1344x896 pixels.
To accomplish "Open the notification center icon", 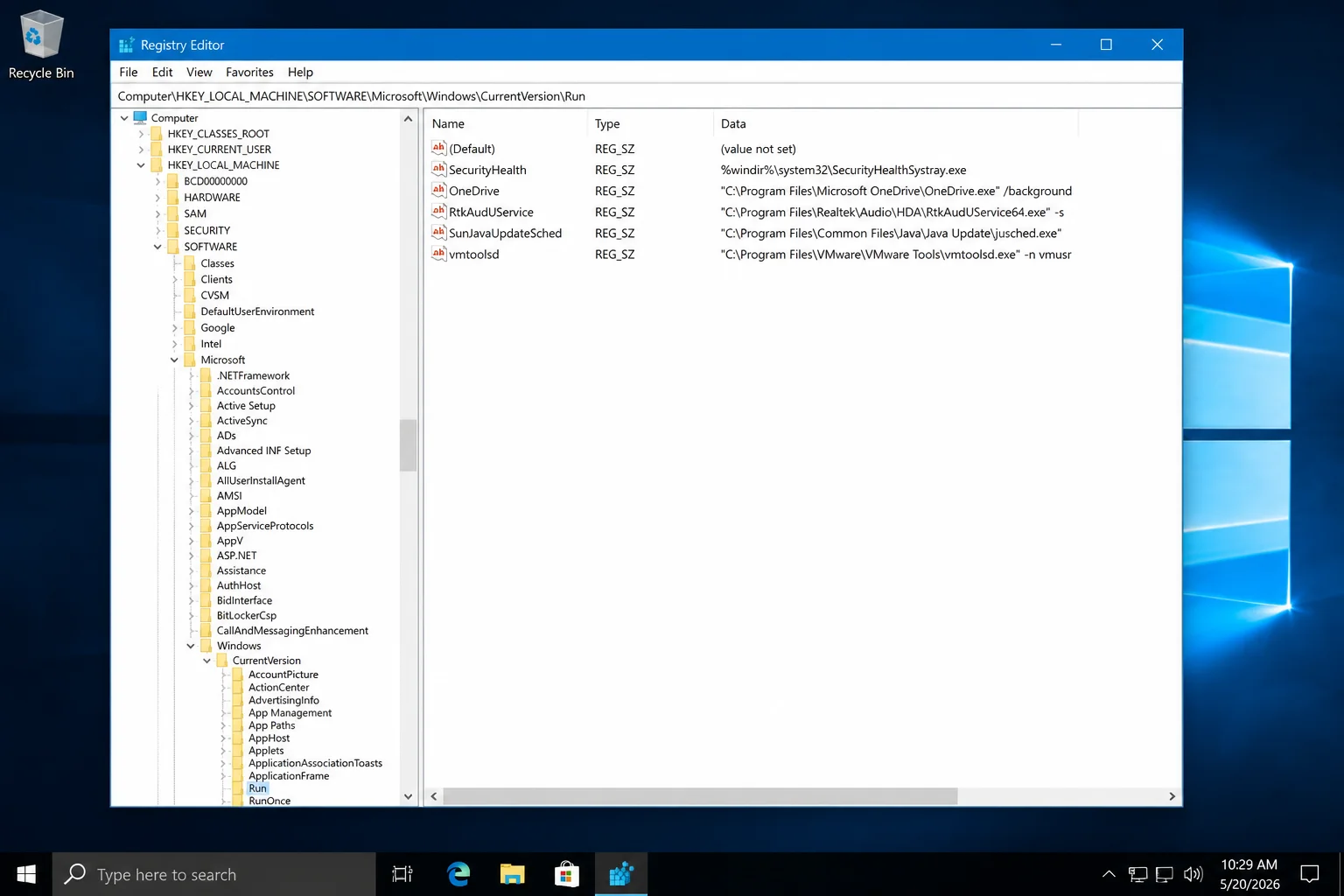I will [1309, 874].
